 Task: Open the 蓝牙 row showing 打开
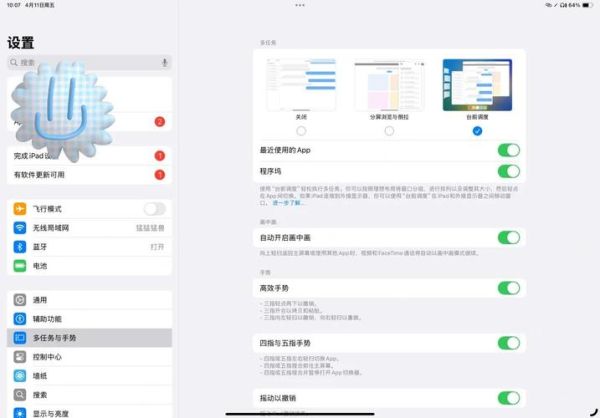click(90, 247)
